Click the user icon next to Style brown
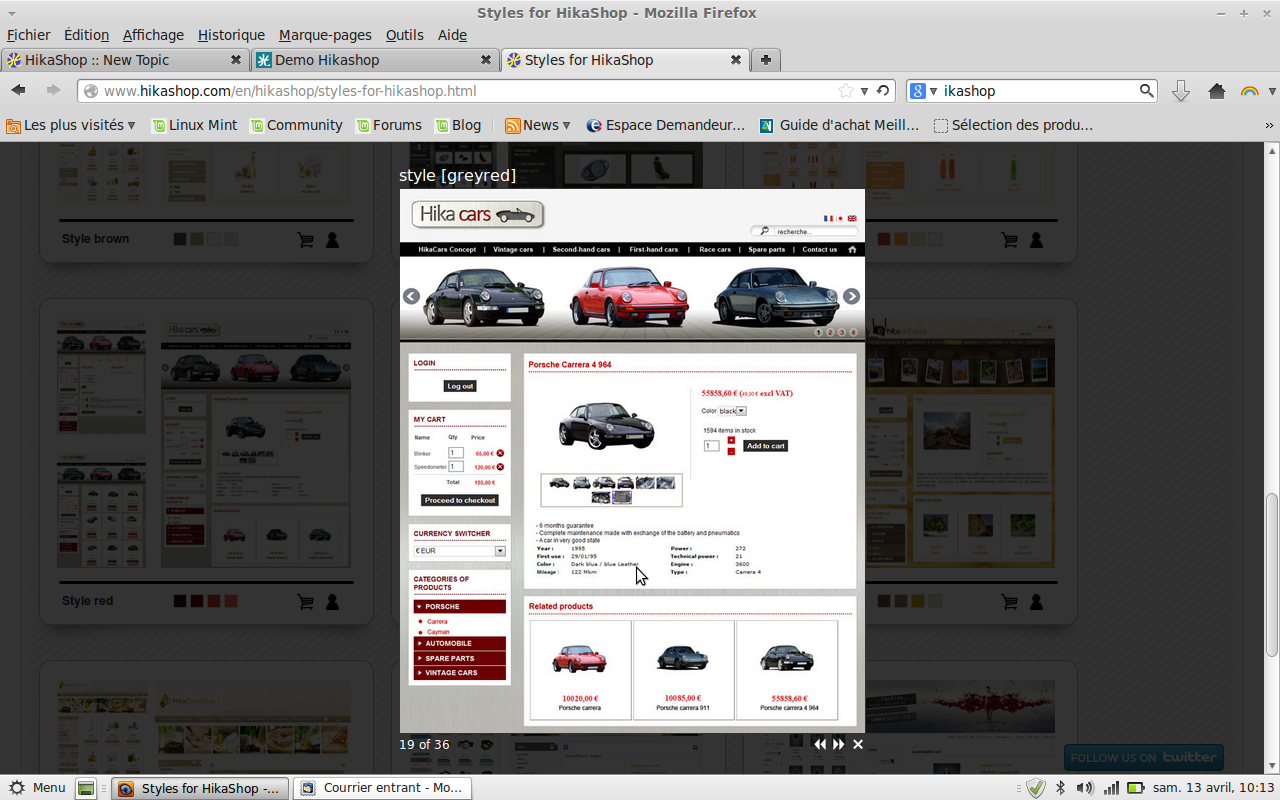Screen dimensions: 1280x800 pyautogui.click(x=333, y=240)
